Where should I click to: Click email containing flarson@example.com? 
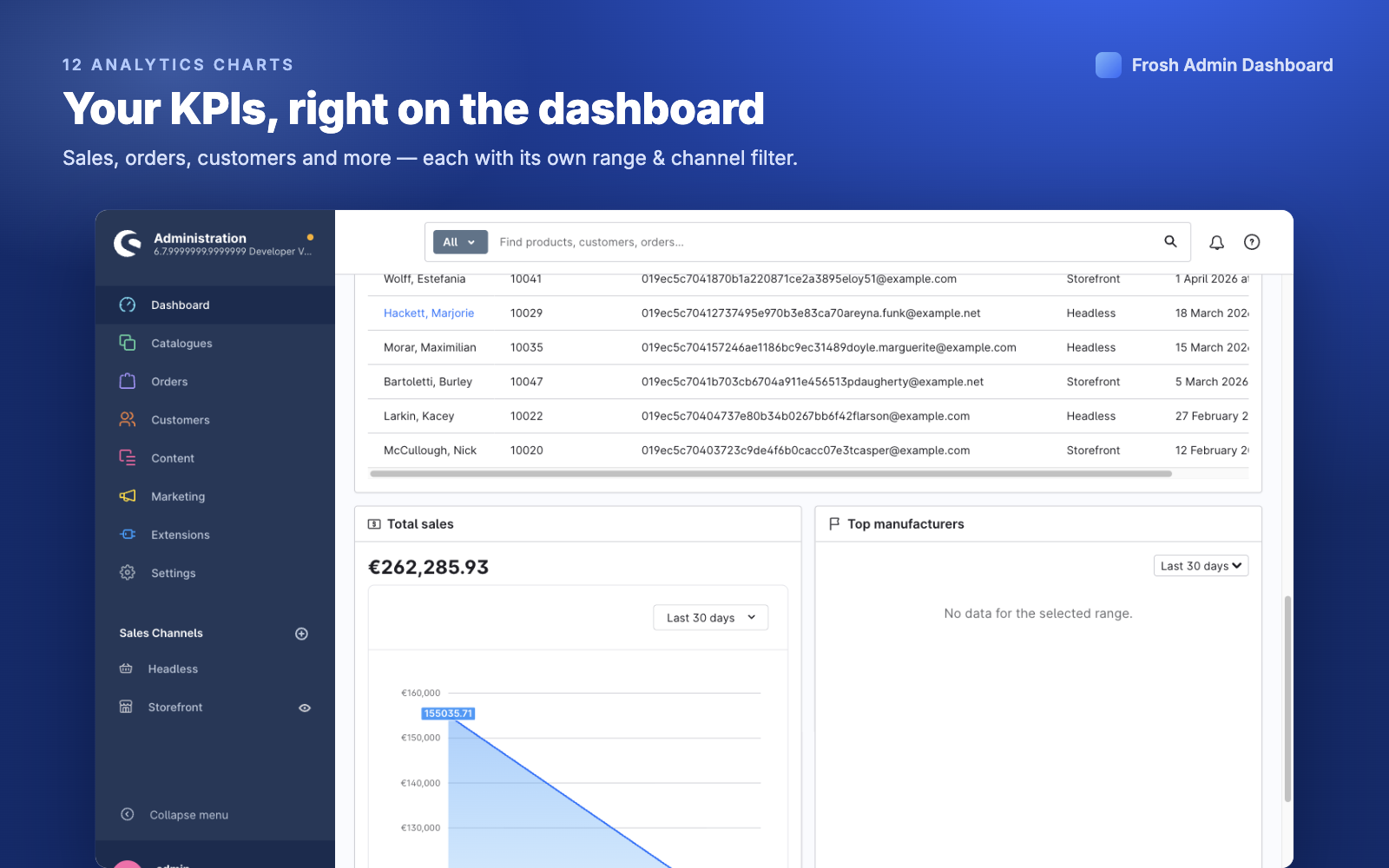point(806,416)
